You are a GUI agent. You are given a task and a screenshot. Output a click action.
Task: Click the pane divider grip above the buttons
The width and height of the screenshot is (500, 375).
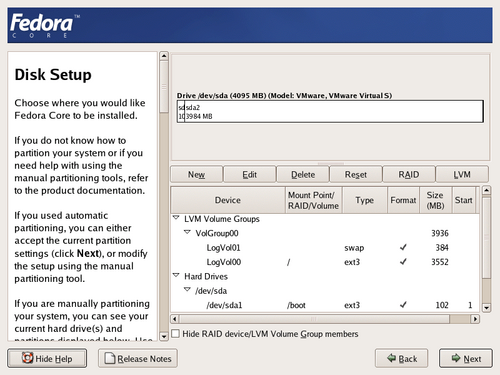tap(330, 163)
